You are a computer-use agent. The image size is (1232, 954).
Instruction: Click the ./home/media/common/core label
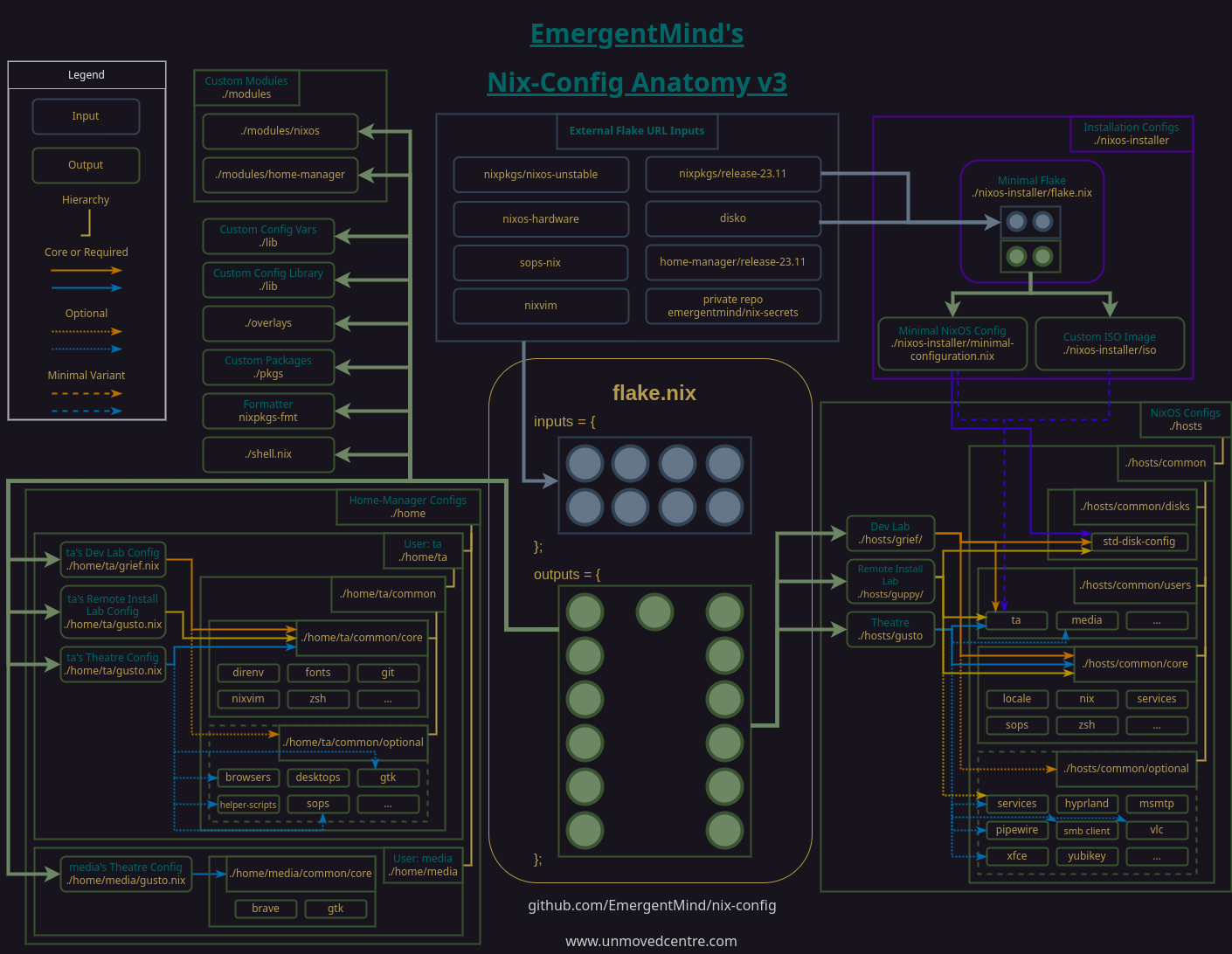(301, 874)
